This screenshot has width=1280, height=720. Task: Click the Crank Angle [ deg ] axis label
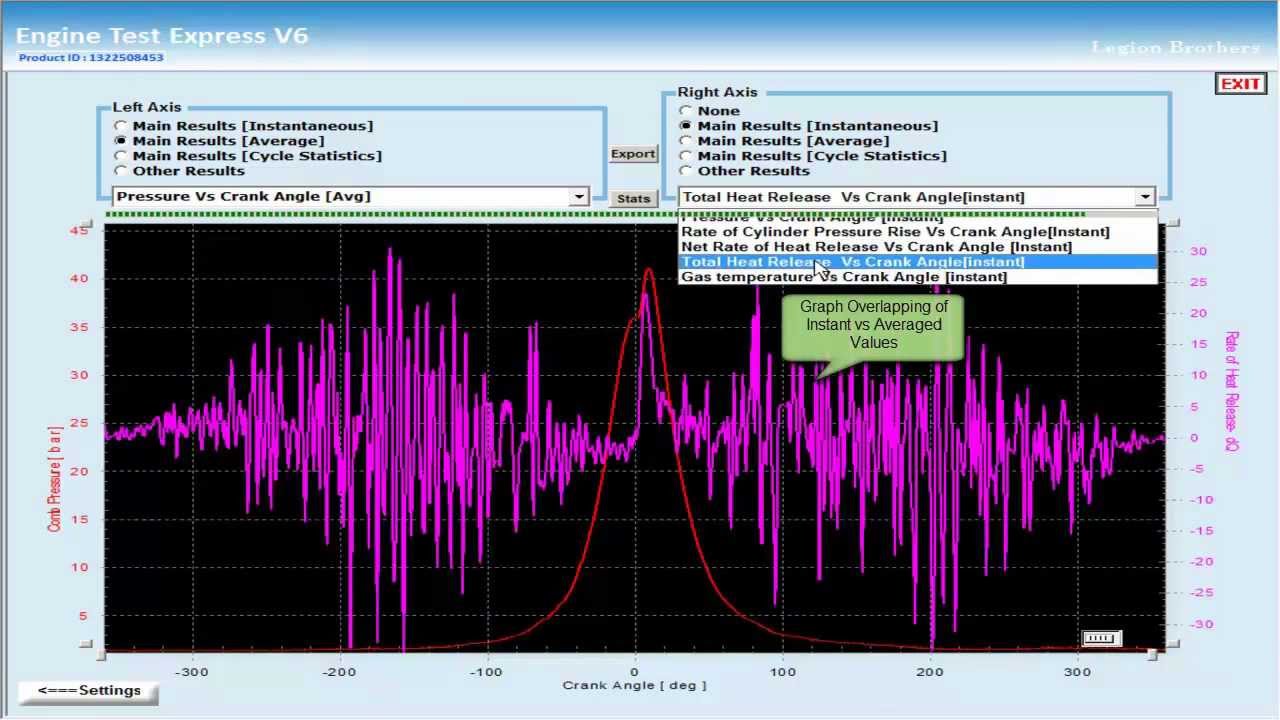click(634, 685)
